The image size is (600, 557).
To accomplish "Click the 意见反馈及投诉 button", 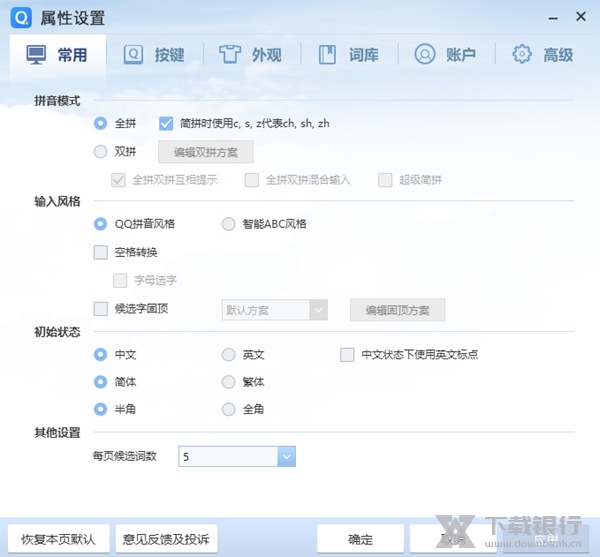I will 166,540.
